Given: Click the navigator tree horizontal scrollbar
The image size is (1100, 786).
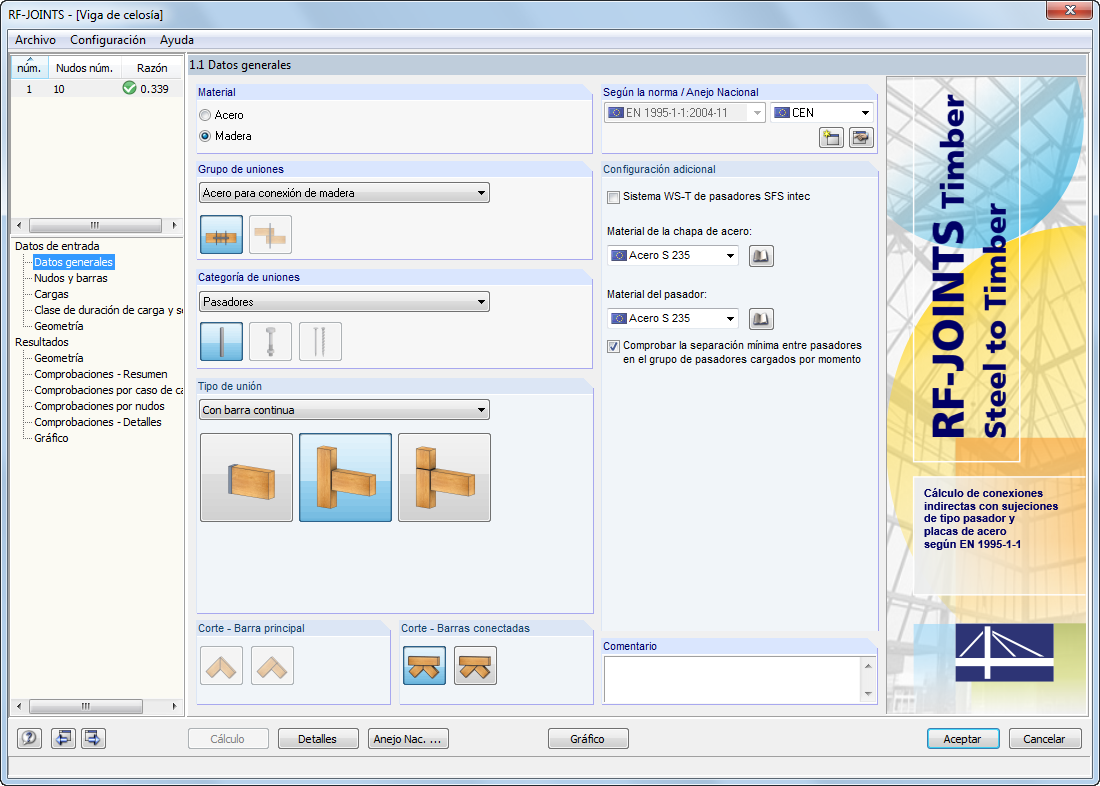Looking at the screenshot, I should [x=96, y=706].
